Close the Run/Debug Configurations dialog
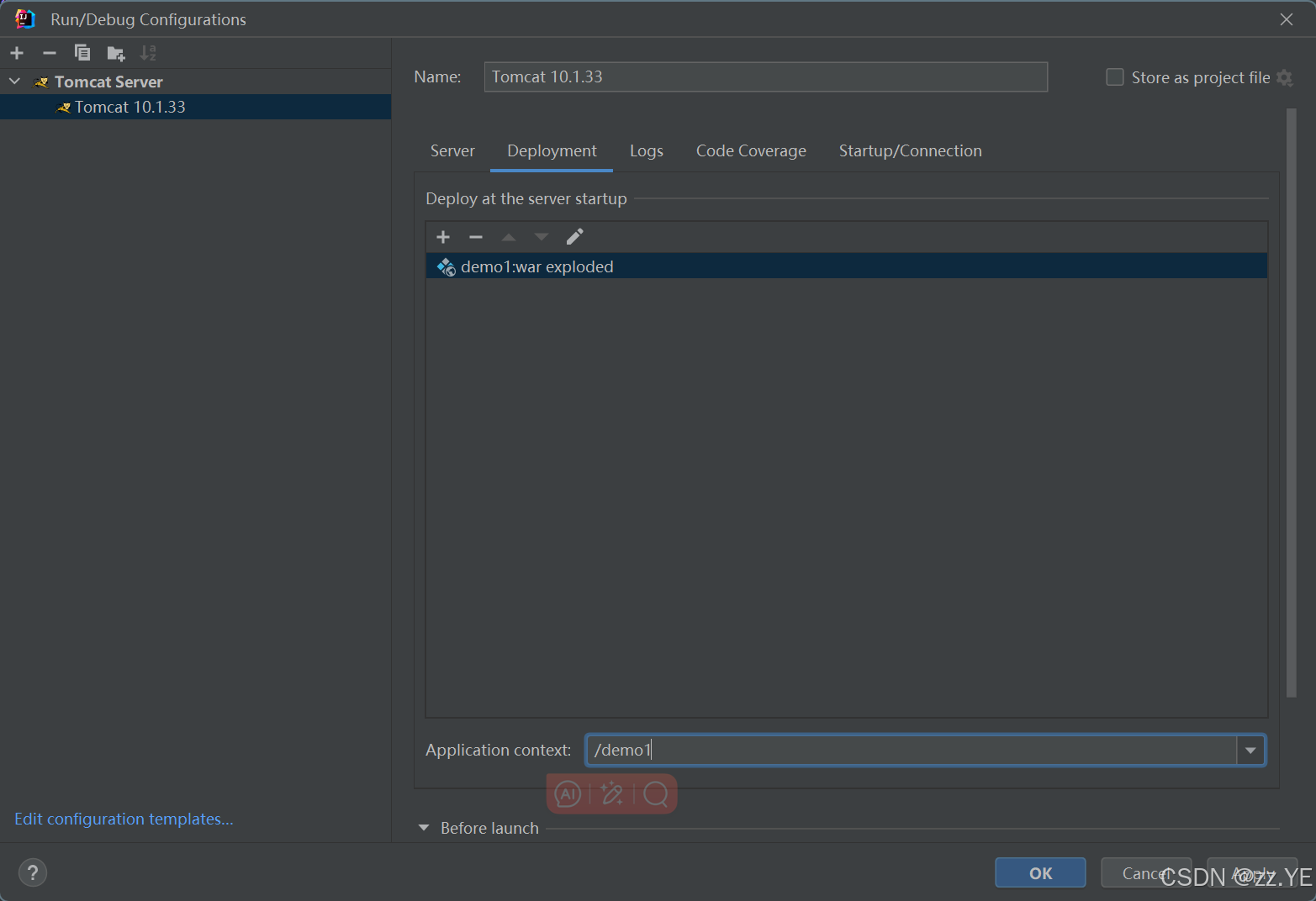The image size is (1316, 901). pos(1287,19)
